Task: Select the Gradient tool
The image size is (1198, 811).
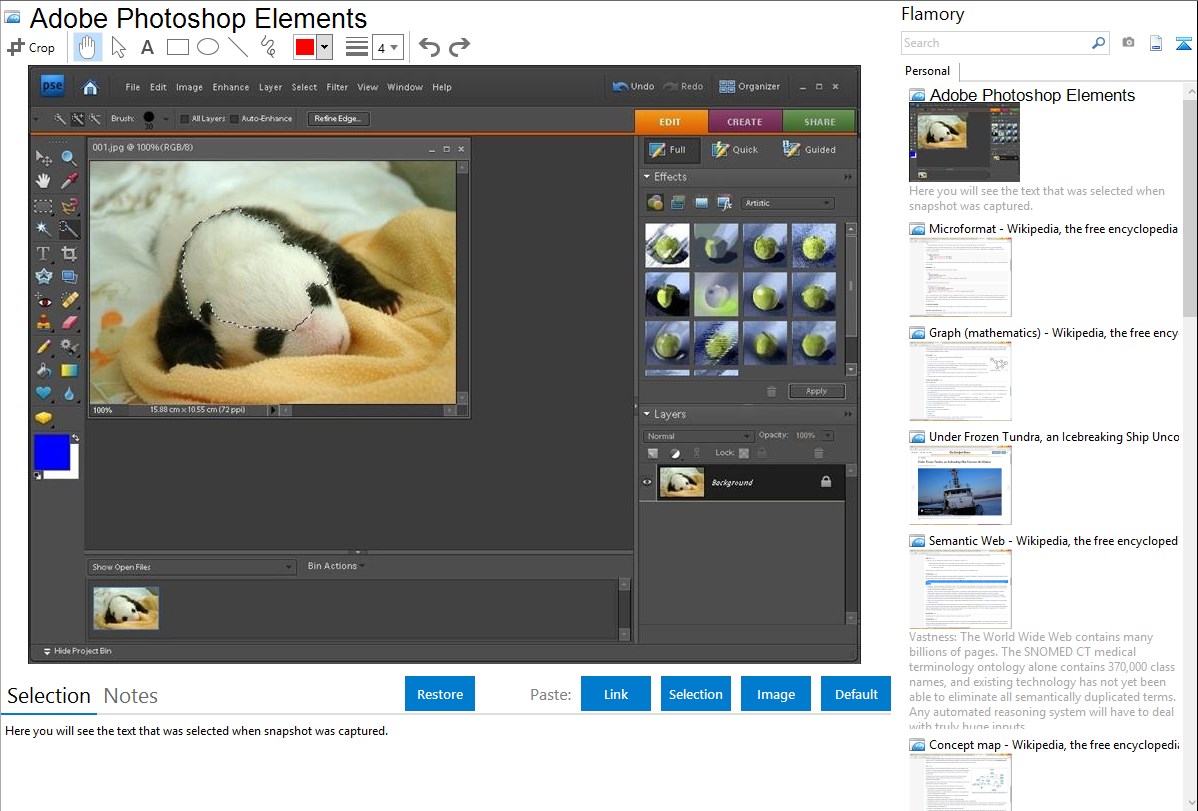Action: coord(69,370)
